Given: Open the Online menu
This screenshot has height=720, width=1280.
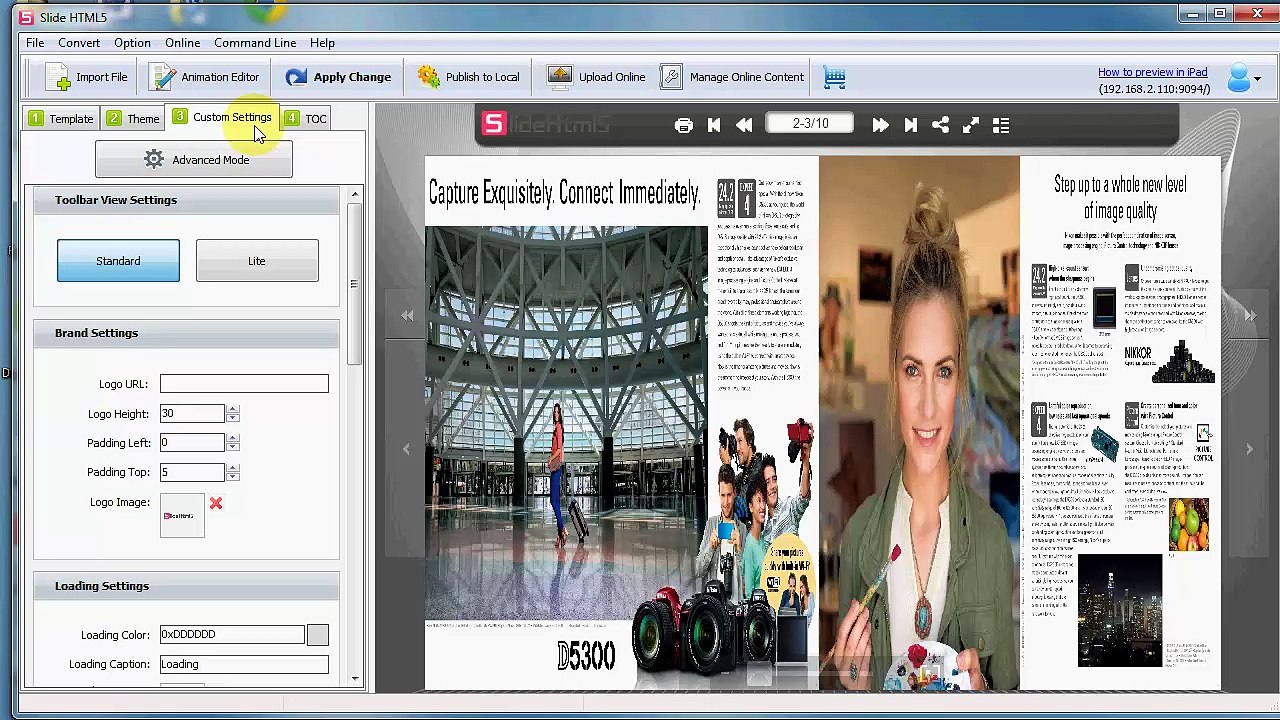Looking at the screenshot, I should click(183, 43).
